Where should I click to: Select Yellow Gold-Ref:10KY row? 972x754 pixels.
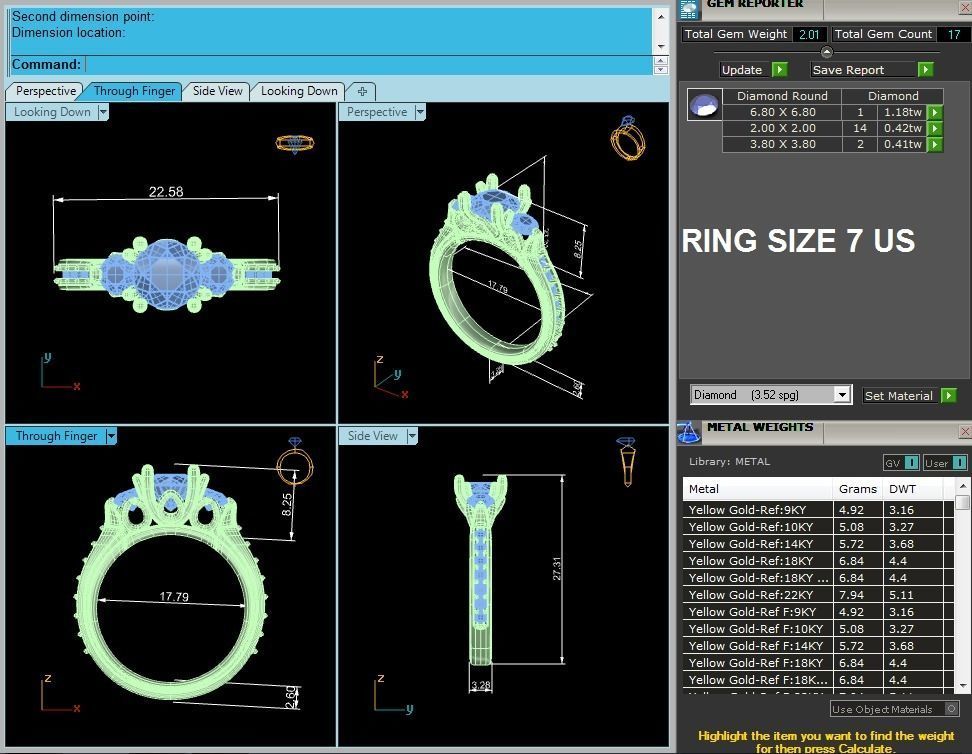click(x=817, y=526)
